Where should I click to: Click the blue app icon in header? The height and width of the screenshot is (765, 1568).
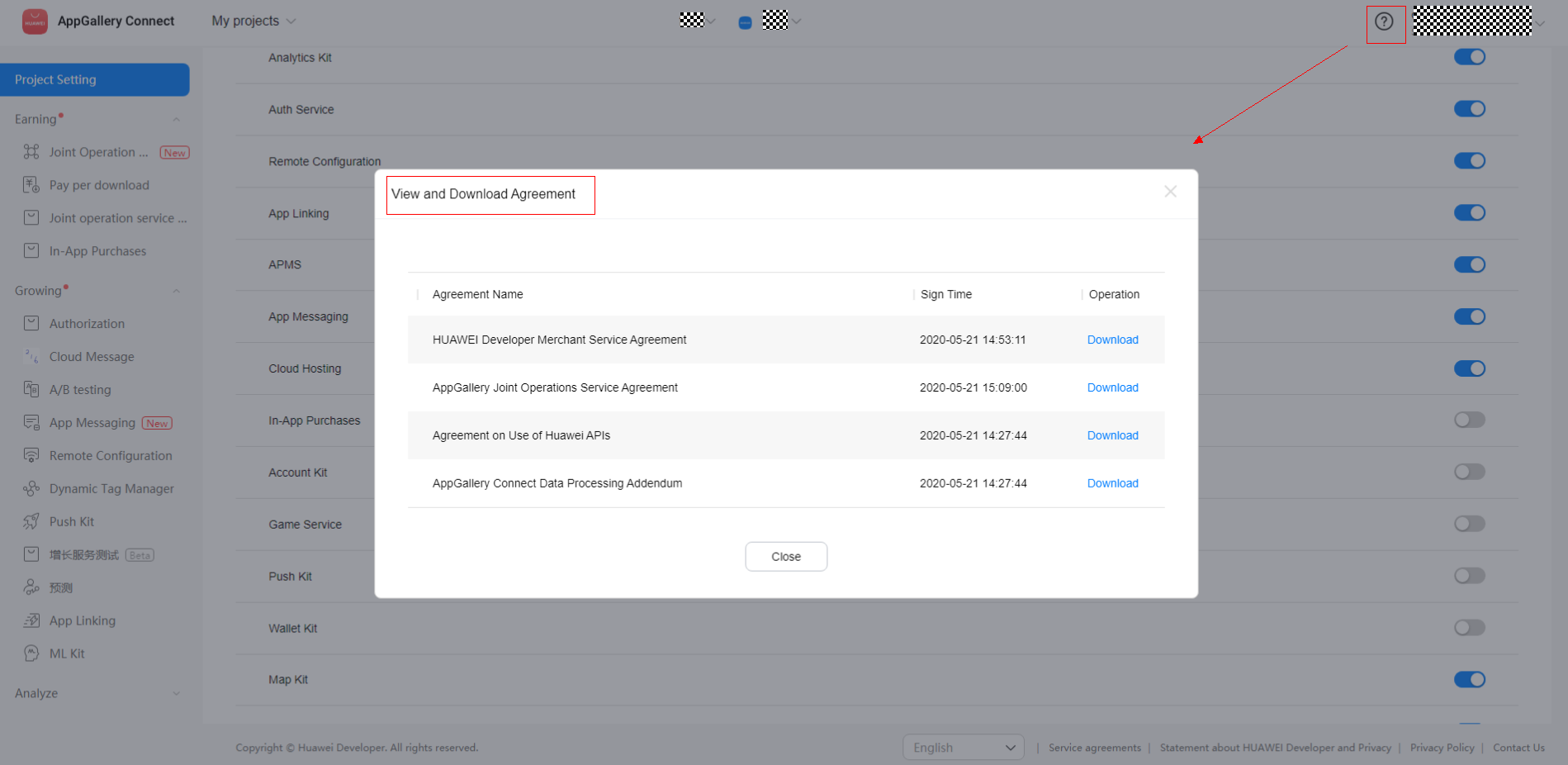tap(745, 23)
